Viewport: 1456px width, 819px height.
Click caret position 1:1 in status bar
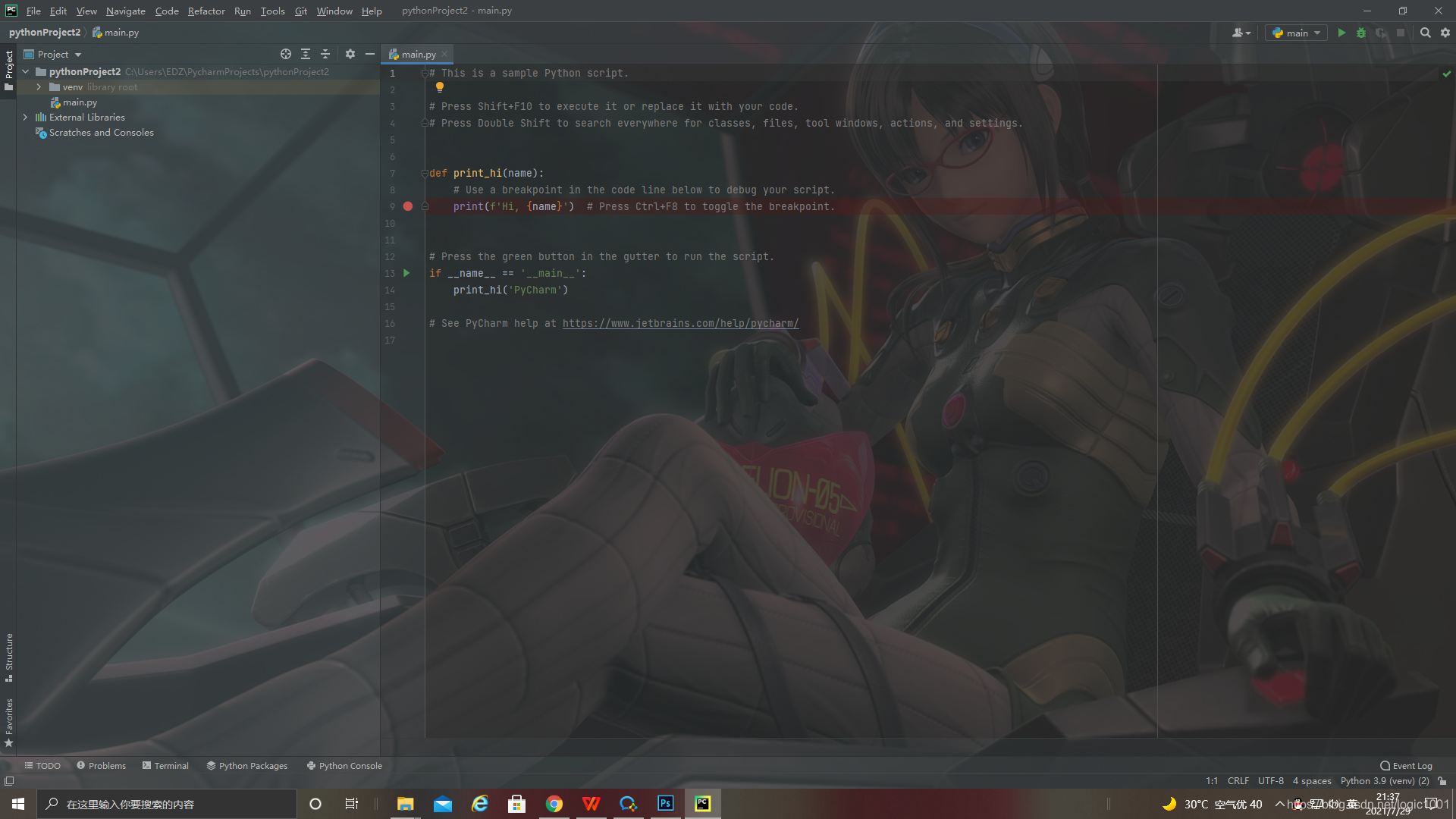point(1212,781)
